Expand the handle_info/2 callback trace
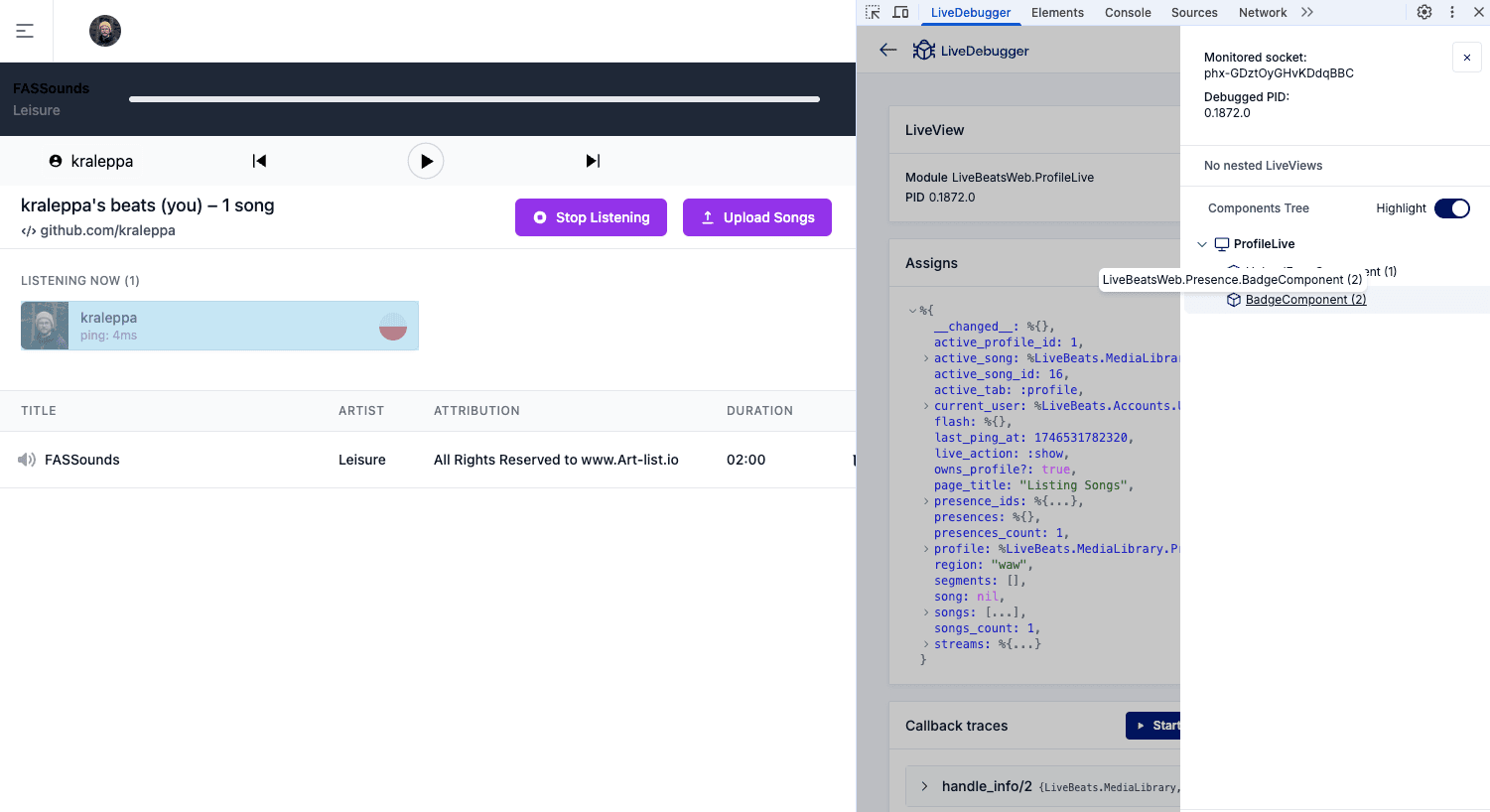 point(924,786)
